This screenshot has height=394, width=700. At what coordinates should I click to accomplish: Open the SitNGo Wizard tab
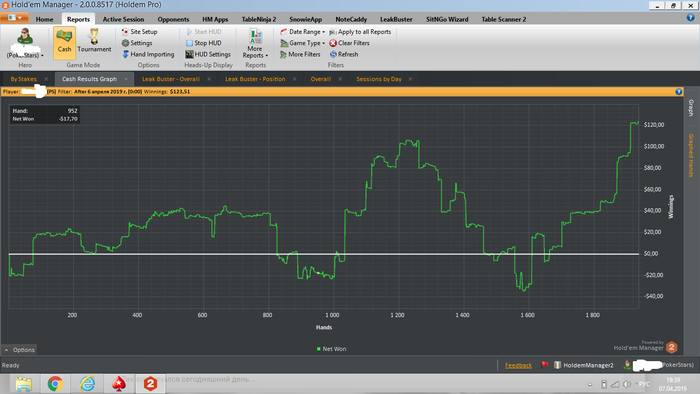[x=447, y=19]
